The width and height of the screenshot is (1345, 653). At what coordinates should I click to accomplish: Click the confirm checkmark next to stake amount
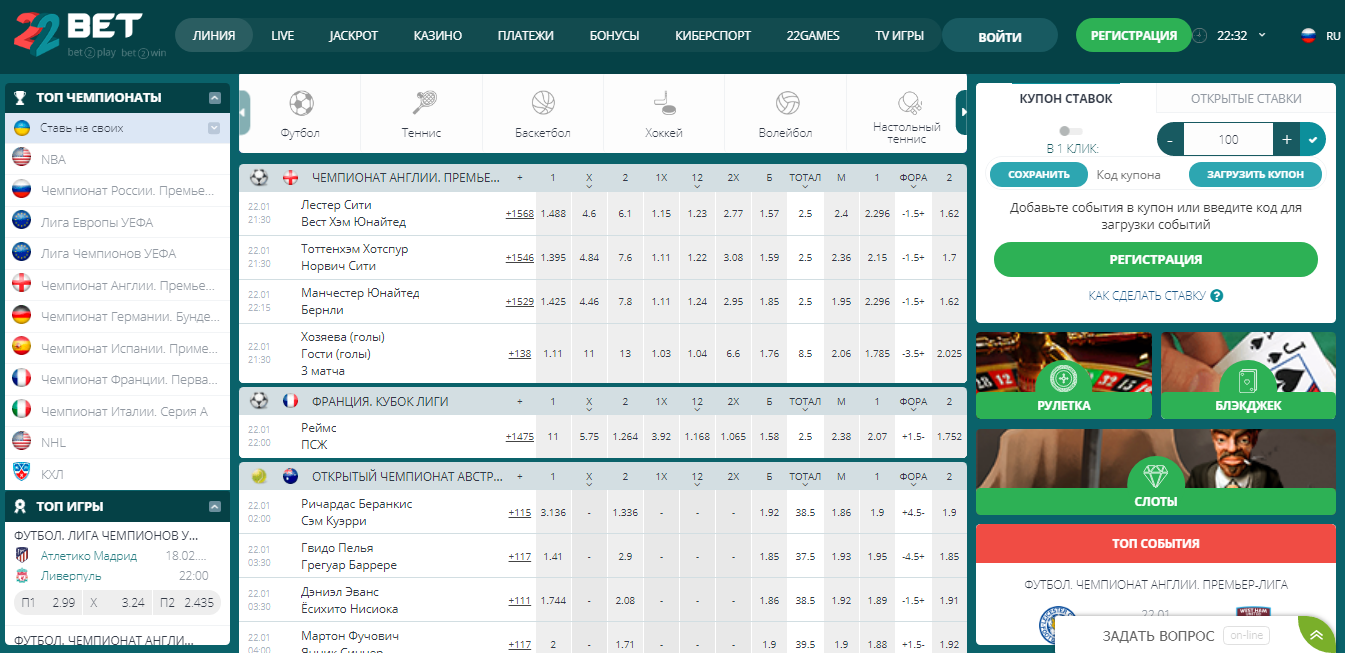click(1314, 139)
